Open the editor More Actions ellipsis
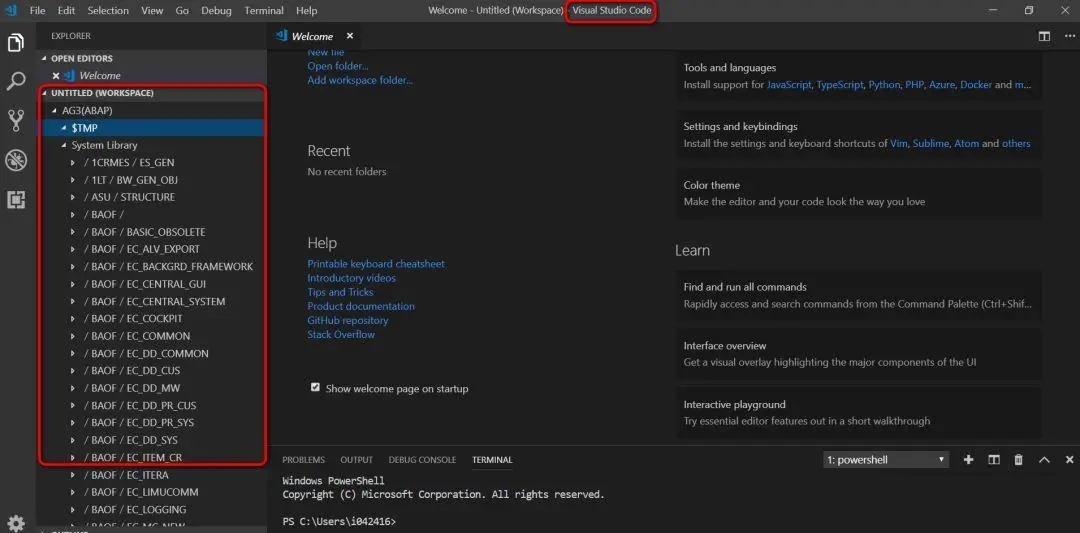Screen dimensions: 1080x533 [1069, 36]
